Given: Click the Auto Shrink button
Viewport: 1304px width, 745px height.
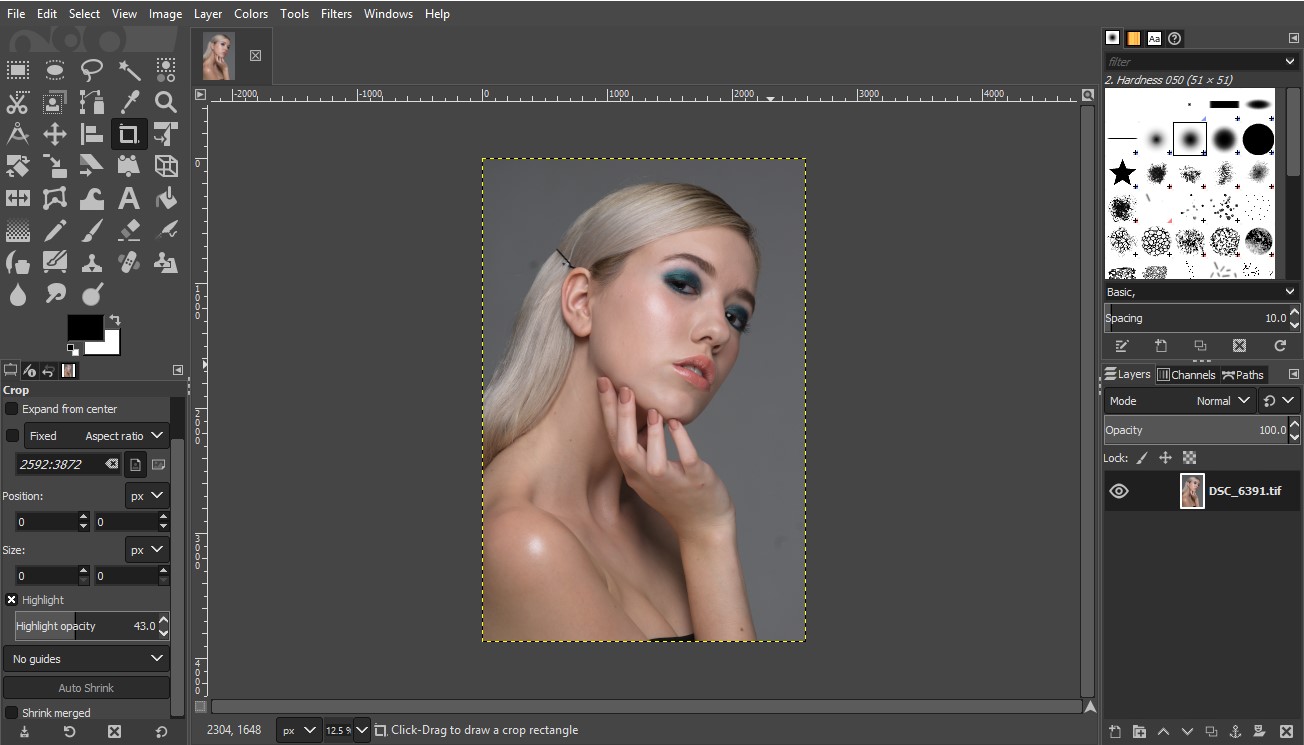Looking at the screenshot, I should pyautogui.click(x=86, y=687).
